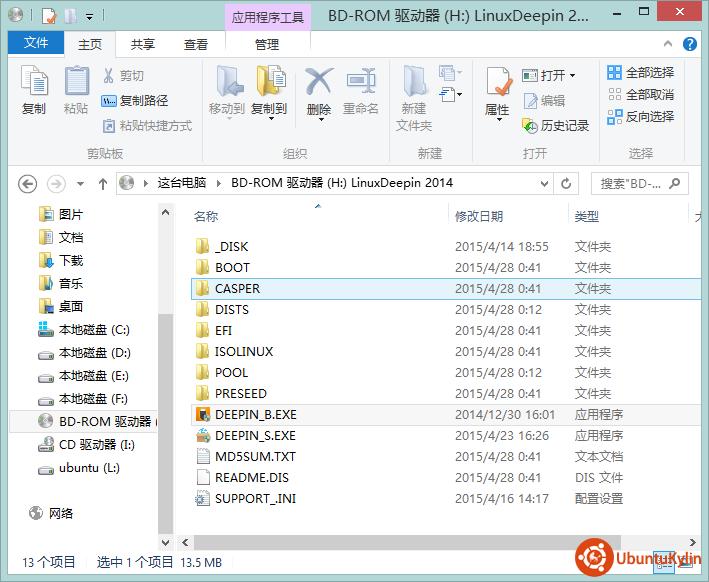Viewport: 709px width, 582px height.
Task: Click Paste shortcut (粘贴快捷方式)
Action: pyautogui.click(x=147, y=126)
